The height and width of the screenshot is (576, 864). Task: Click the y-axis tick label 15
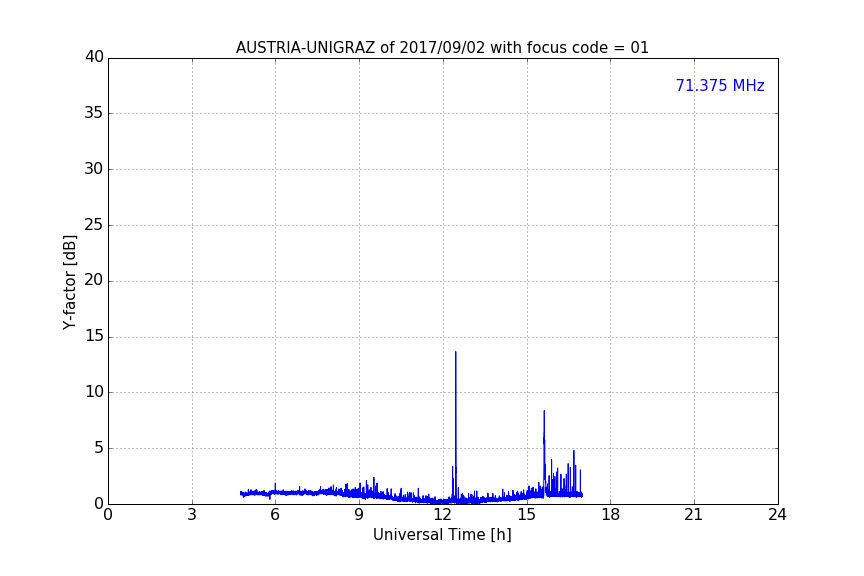point(94,336)
